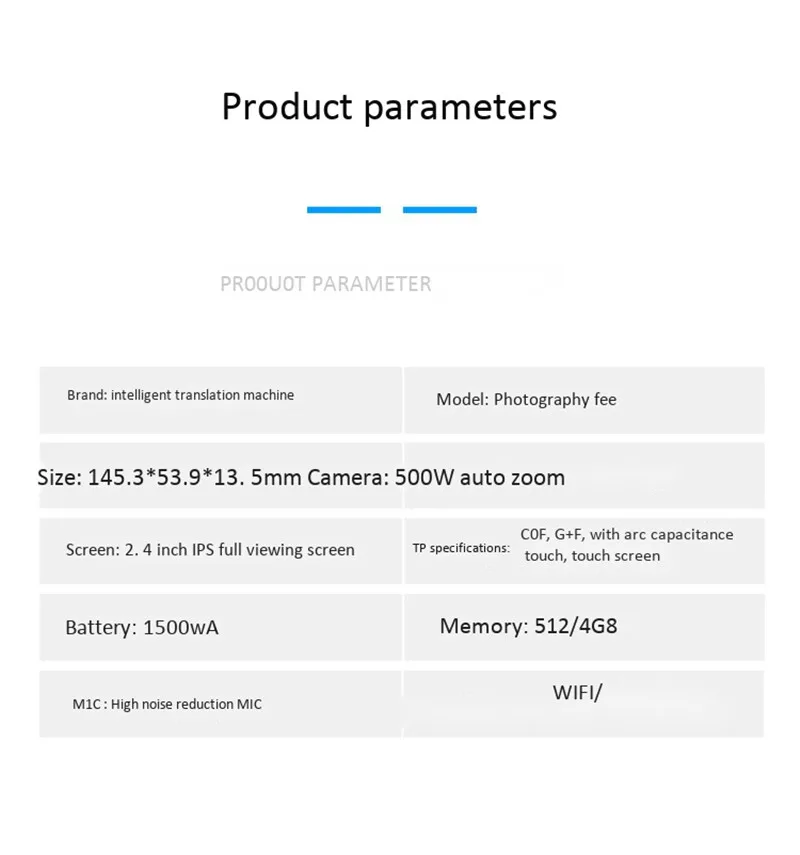800x855 pixels.
Task: Select the Screen 2.4 inch IPS cell
Action: tap(221, 551)
